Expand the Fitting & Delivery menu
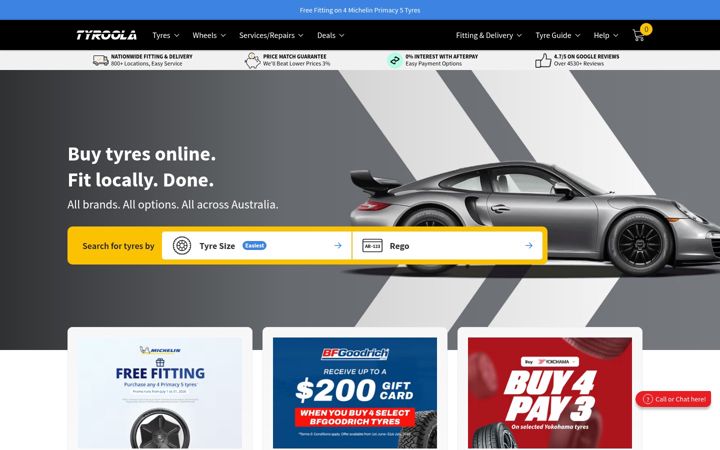The width and height of the screenshot is (720, 450). coord(489,35)
